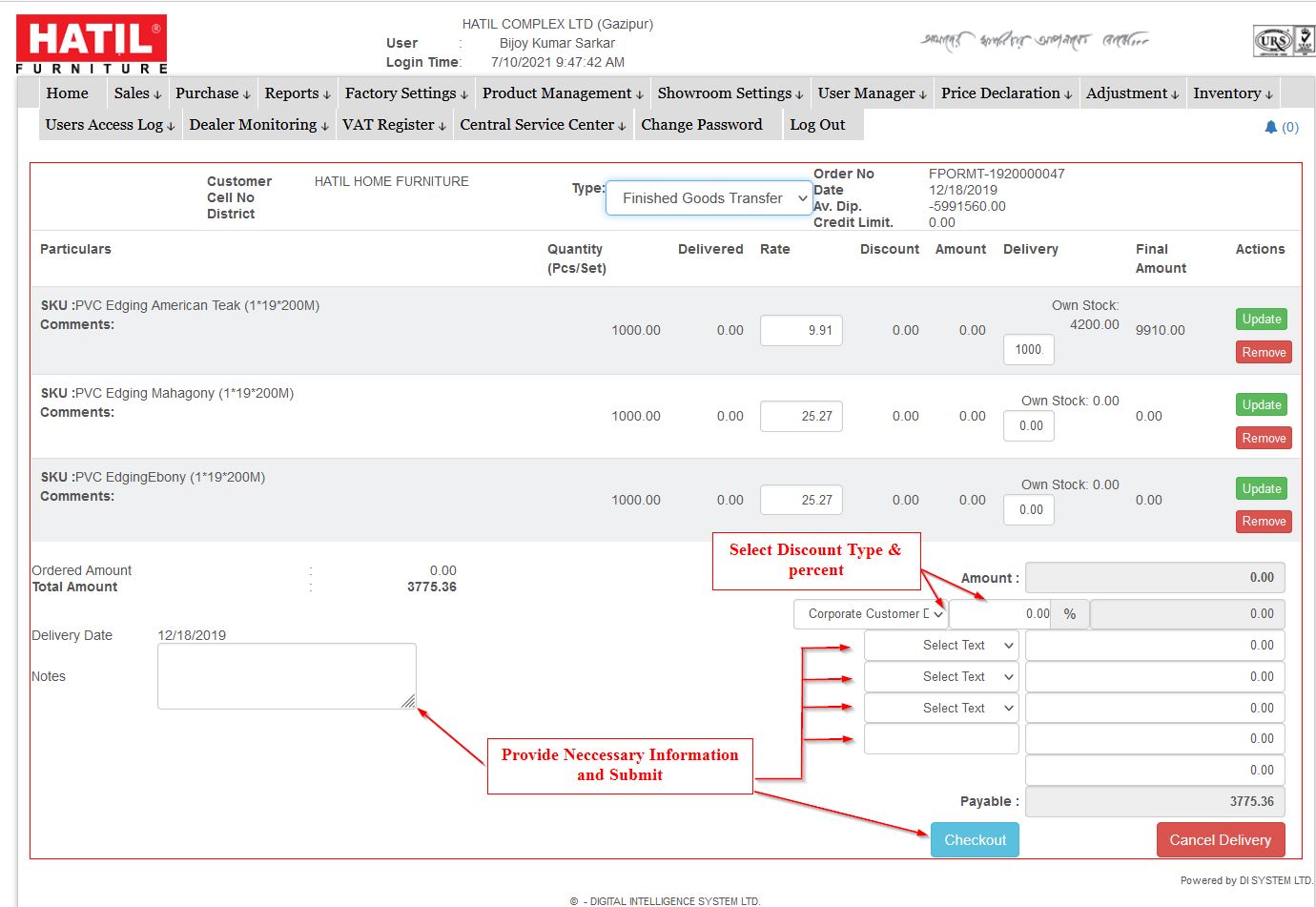The width and height of the screenshot is (1316, 907).
Task: Click the Cancel Delivery button
Action: click(1221, 840)
